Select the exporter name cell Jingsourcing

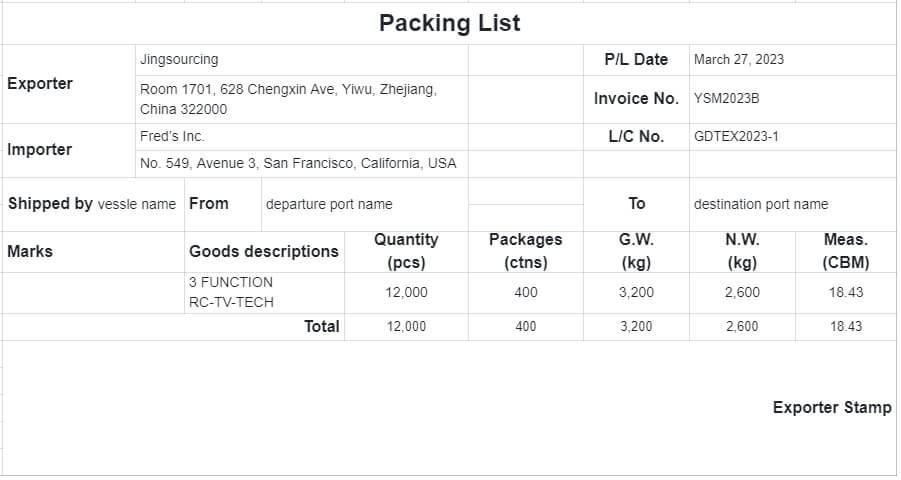click(179, 60)
